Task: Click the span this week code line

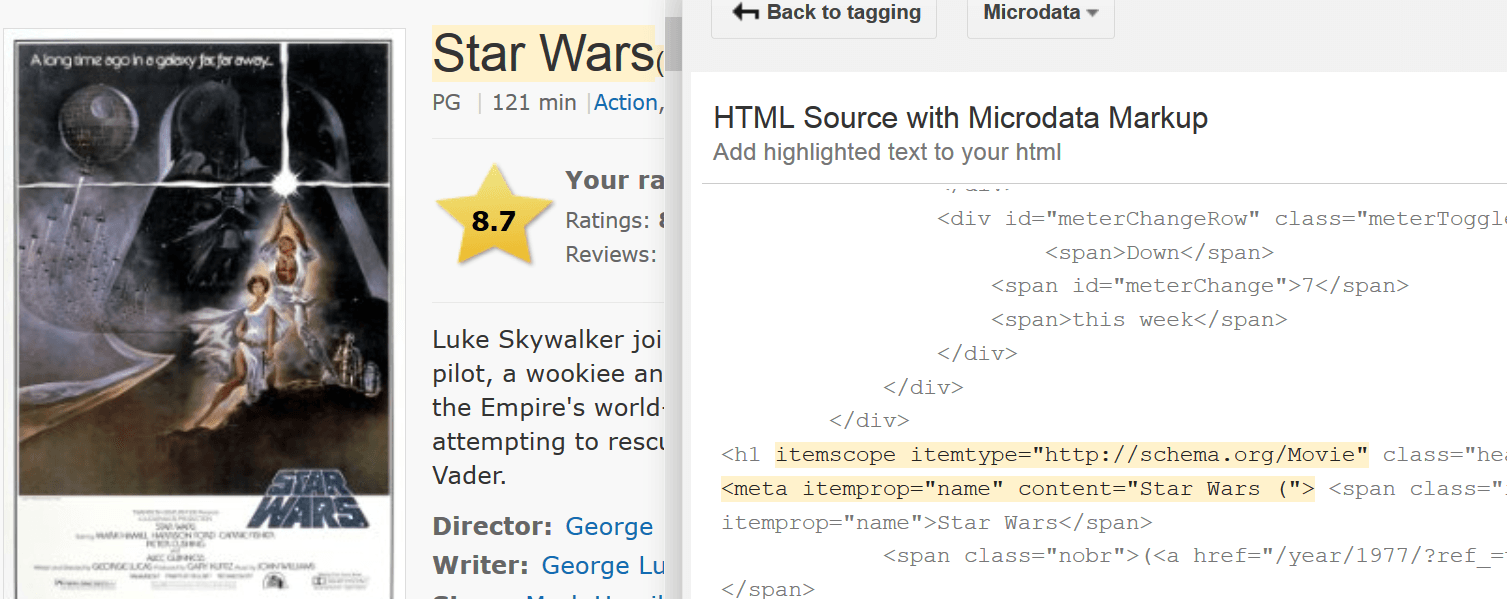Action: coord(1139,320)
